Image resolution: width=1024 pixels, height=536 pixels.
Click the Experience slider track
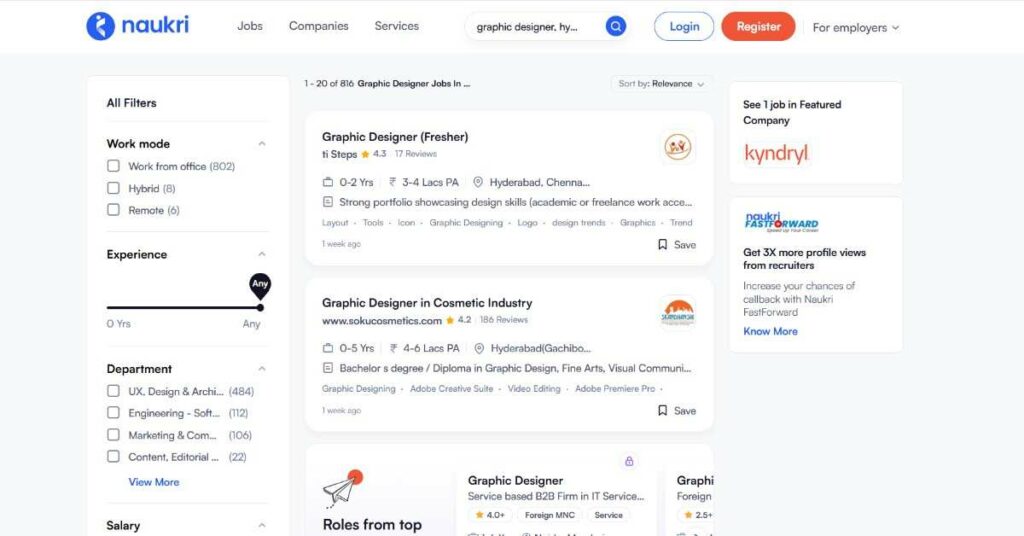(184, 307)
